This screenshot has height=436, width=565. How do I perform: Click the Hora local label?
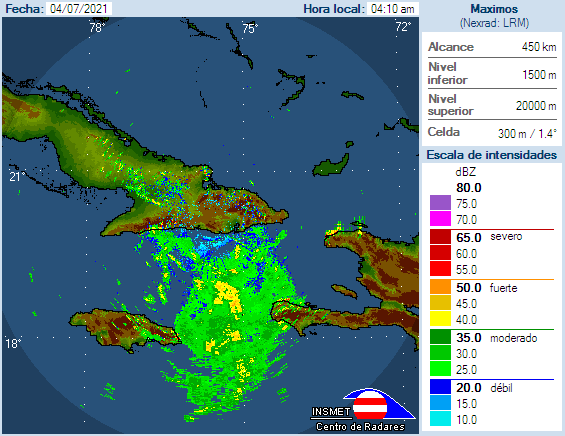tap(334, 9)
